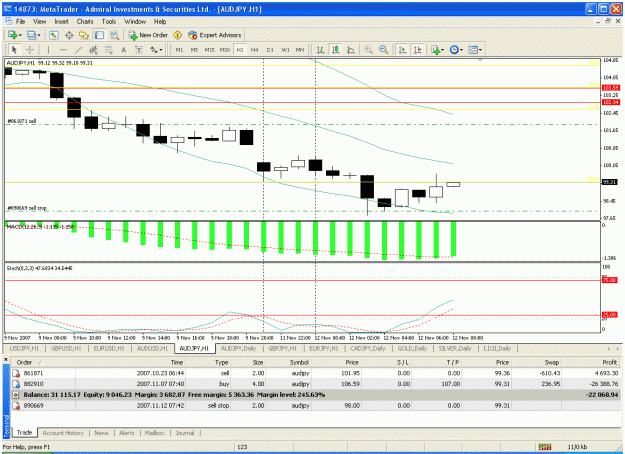Toggle the Chart Shift icon

click(x=418, y=50)
